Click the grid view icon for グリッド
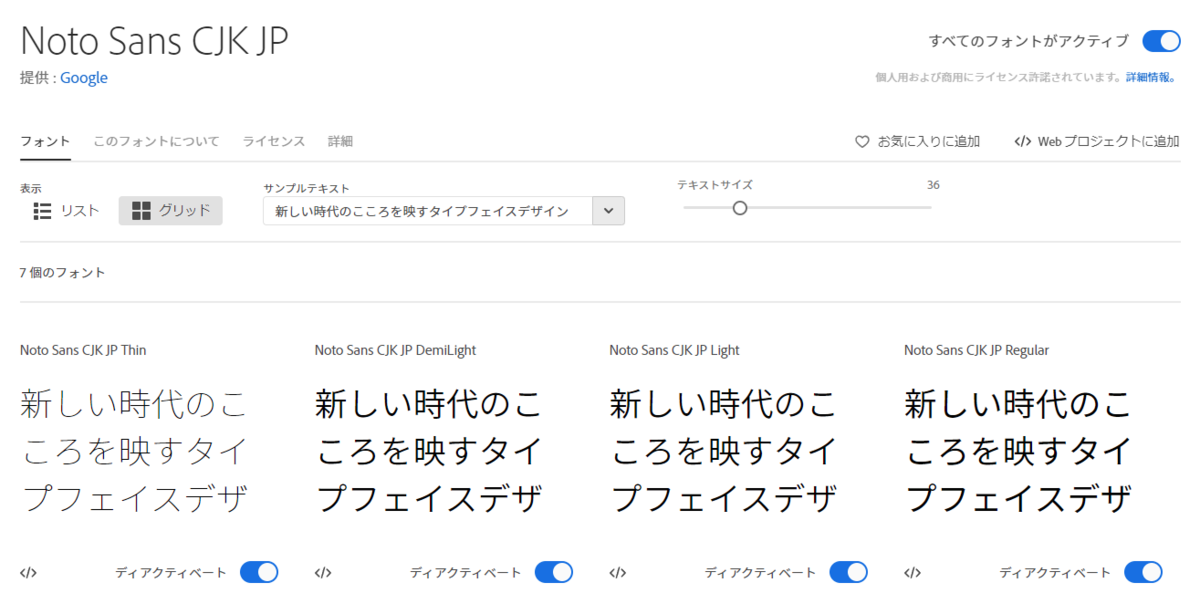The image size is (1200, 614). (141, 211)
